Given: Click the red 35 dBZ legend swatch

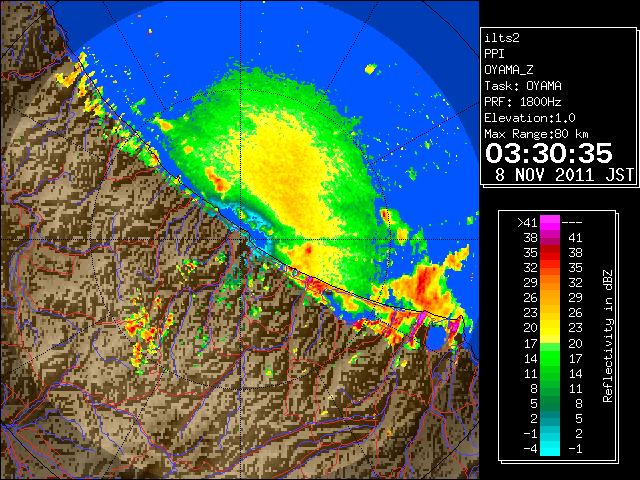Looking at the screenshot, I should [x=550, y=253].
